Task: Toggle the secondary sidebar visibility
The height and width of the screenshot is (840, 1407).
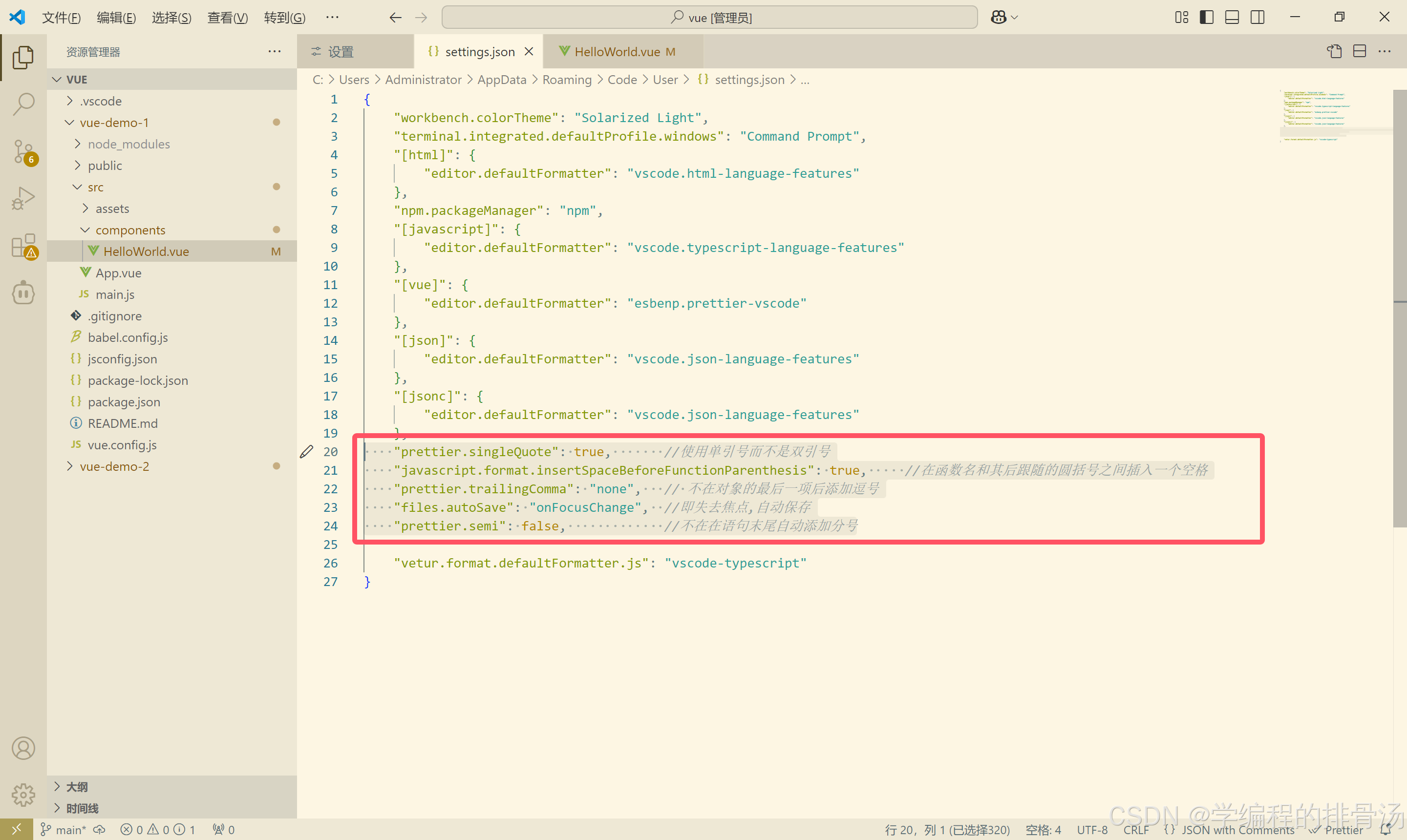Action: coord(1258,18)
